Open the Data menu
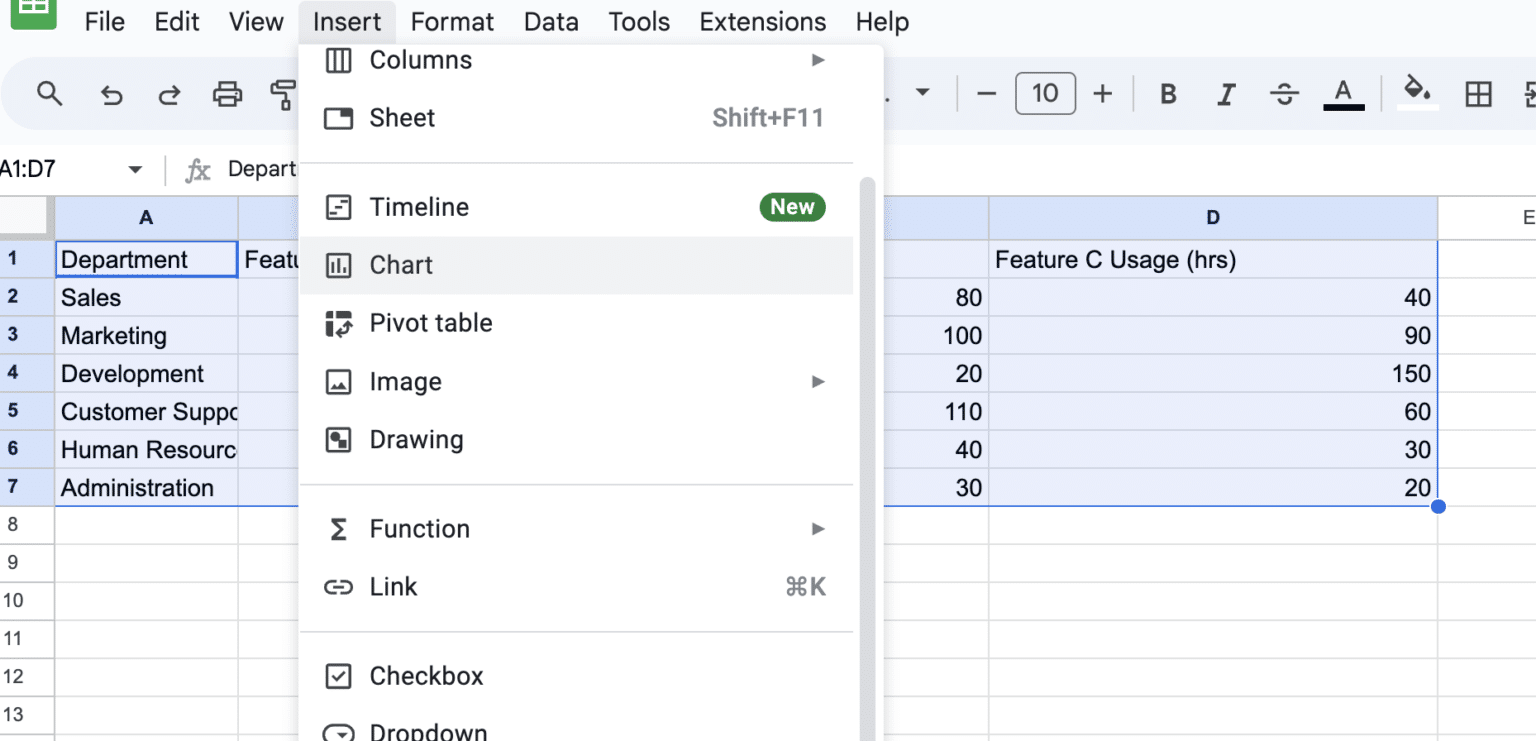Viewport: 1536px width, 741px height. (551, 21)
